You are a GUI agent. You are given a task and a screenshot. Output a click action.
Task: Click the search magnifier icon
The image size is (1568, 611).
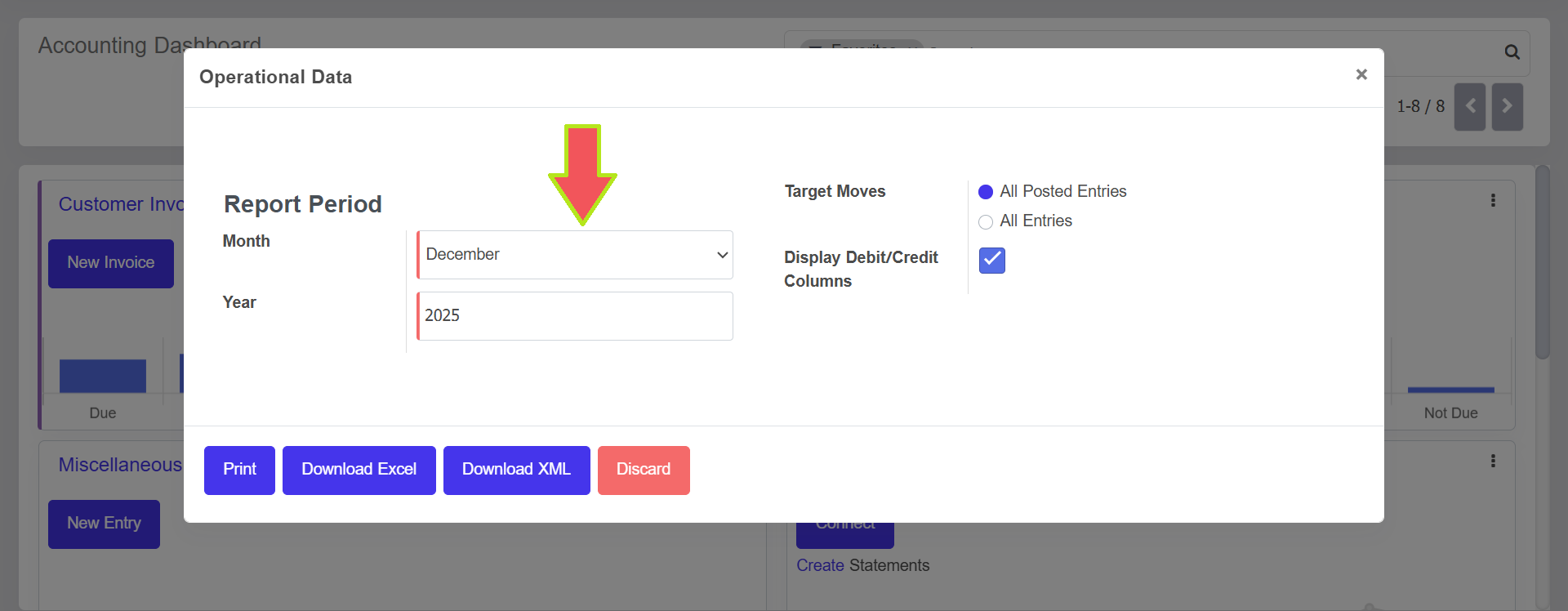click(x=1512, y=52)
